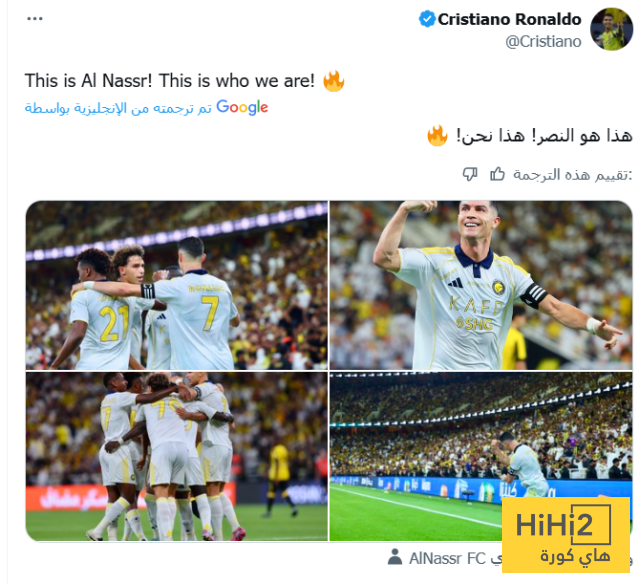The image size is (640, 584).
Task: Click the person icon beside AlNassr FC
Action: (395, 557)
